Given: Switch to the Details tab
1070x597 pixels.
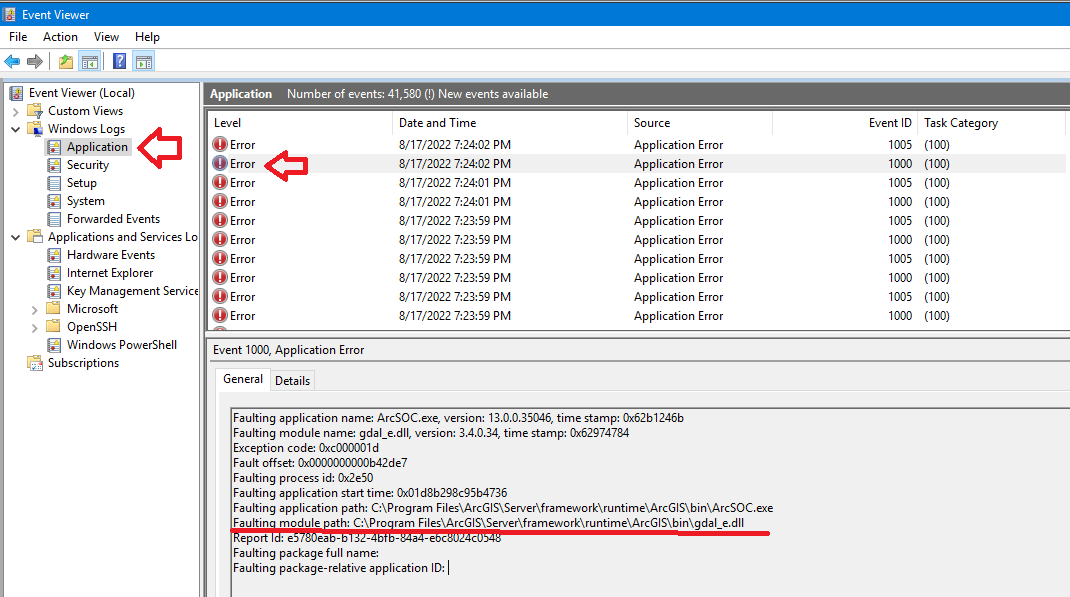Looking at the screenshot, I should tap(292, 380).
